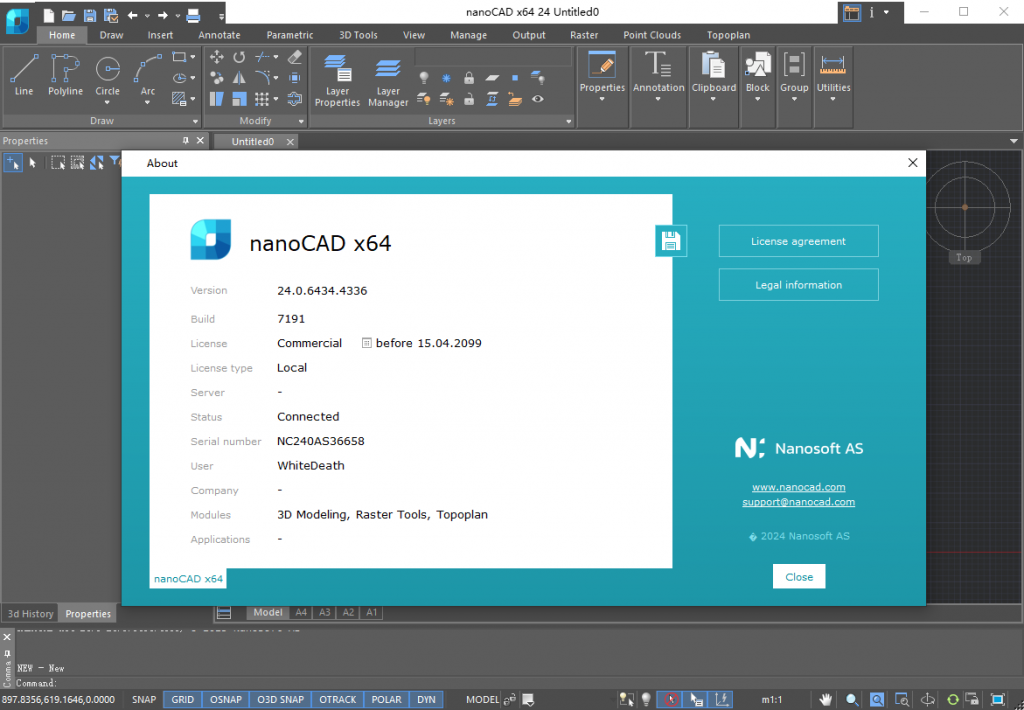The width and height of the screenshot is (1024, 710).
Task: Click the Close button in About dialog
Action: tap(799, 577)
